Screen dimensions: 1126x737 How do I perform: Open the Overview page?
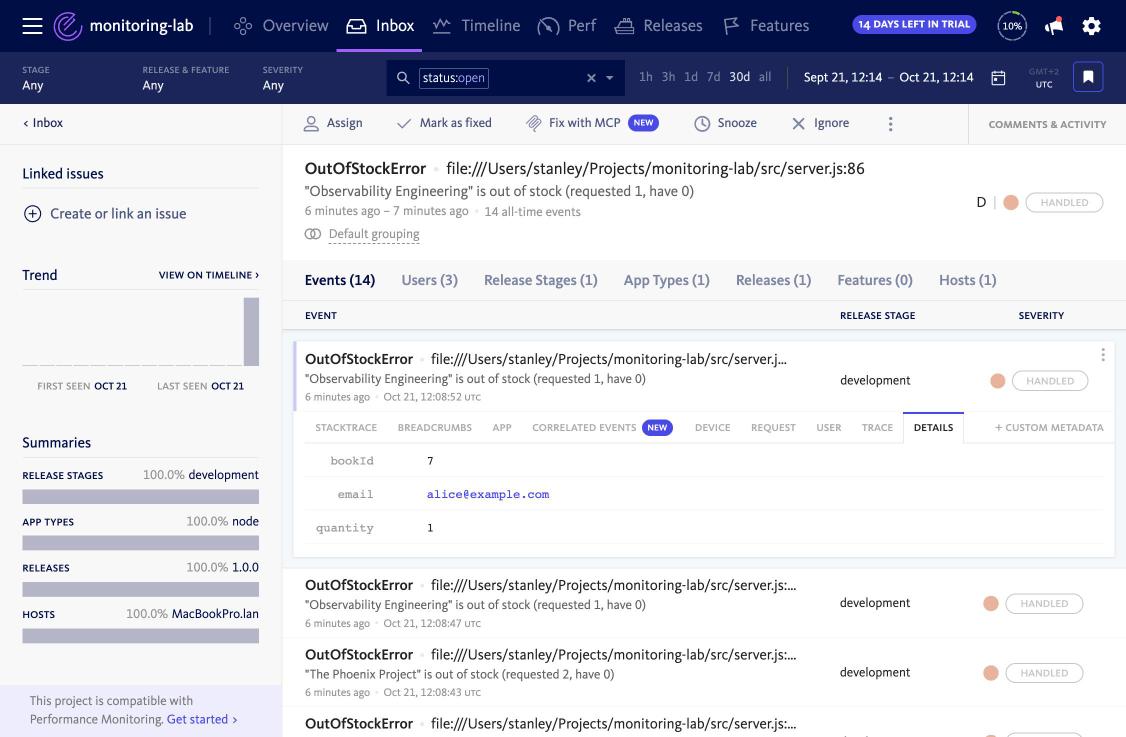pyautogui.click(x=281, y=26)
